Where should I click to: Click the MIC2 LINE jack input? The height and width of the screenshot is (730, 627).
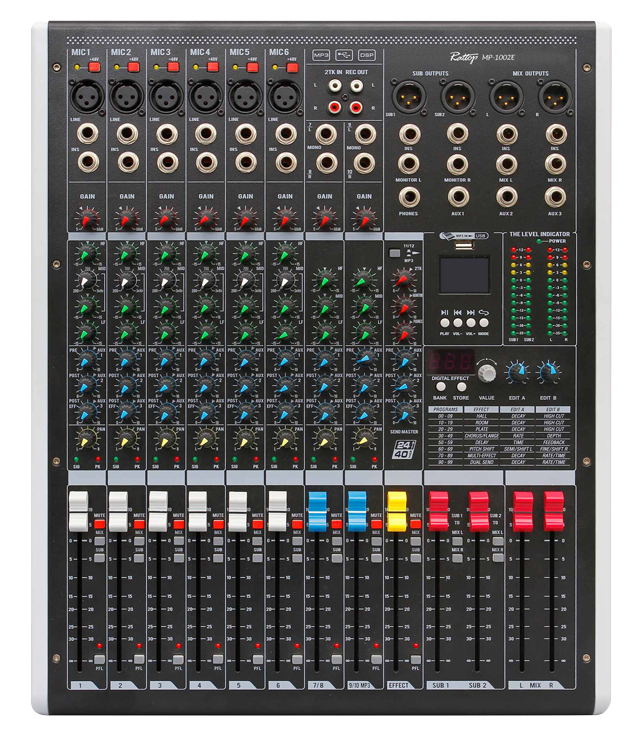coord(127,134)
